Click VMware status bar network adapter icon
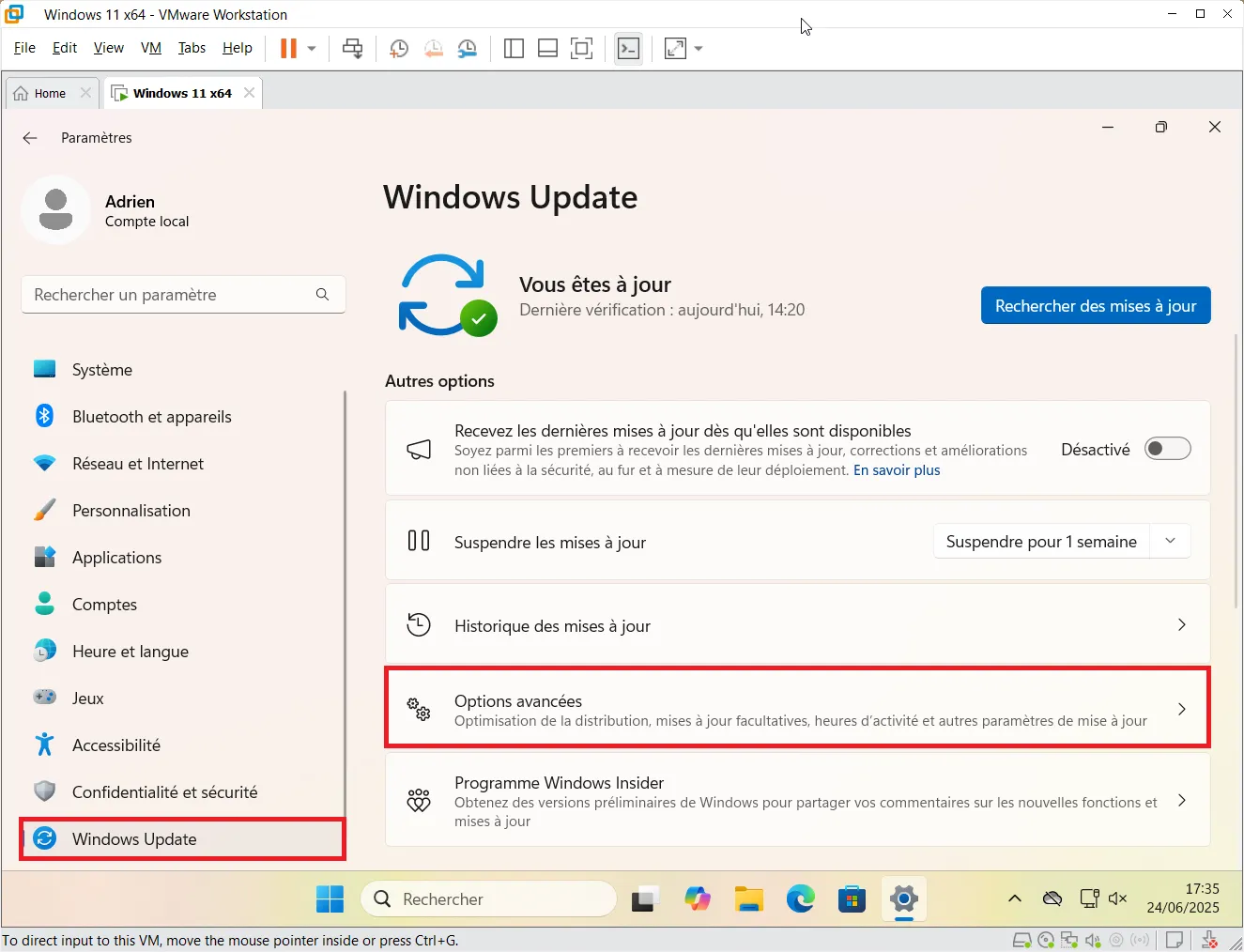The width and height of the screenshot is (1244, 952). coord(1069,940)
